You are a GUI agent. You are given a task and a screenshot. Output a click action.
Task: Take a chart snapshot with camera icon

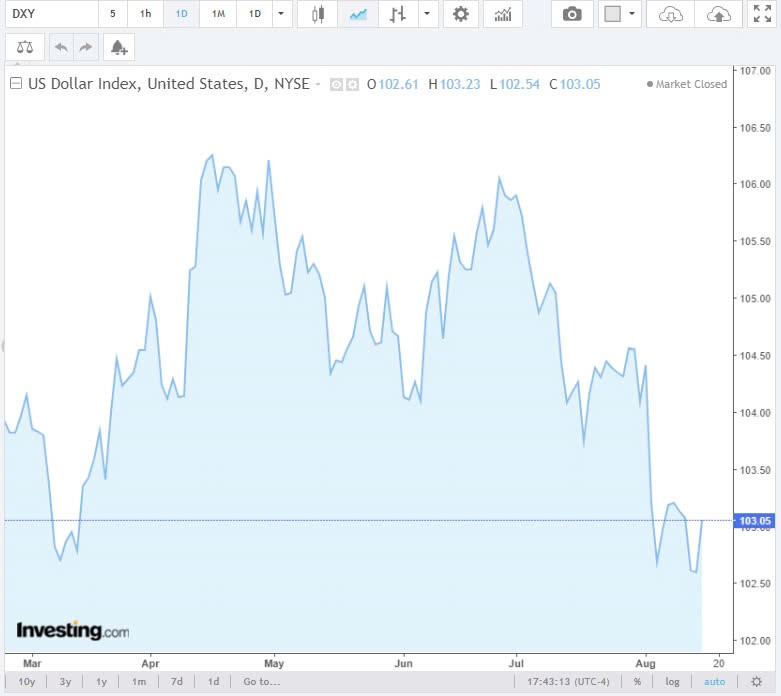[x=572, y=14]
